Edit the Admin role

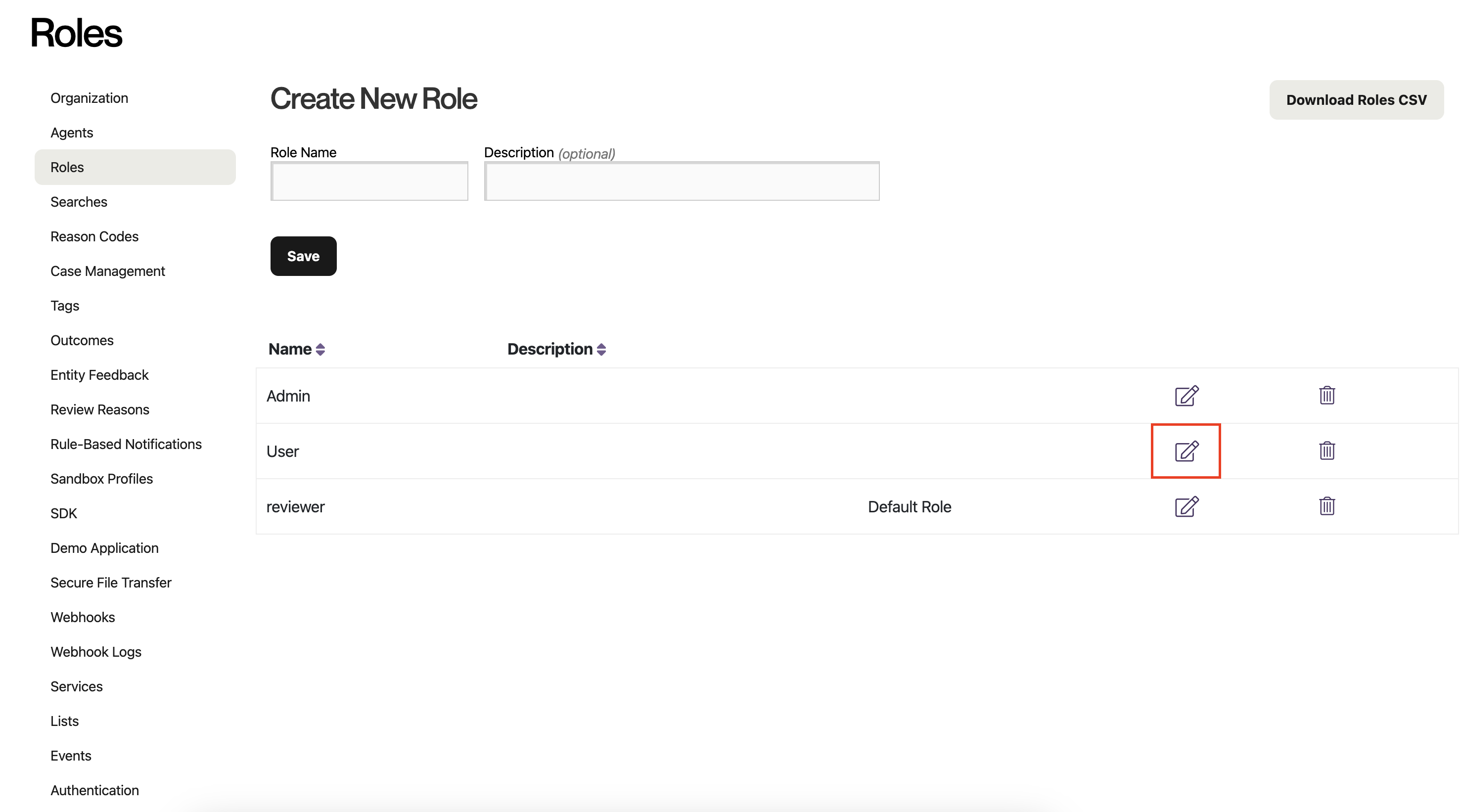click(x=1186, y=395)
